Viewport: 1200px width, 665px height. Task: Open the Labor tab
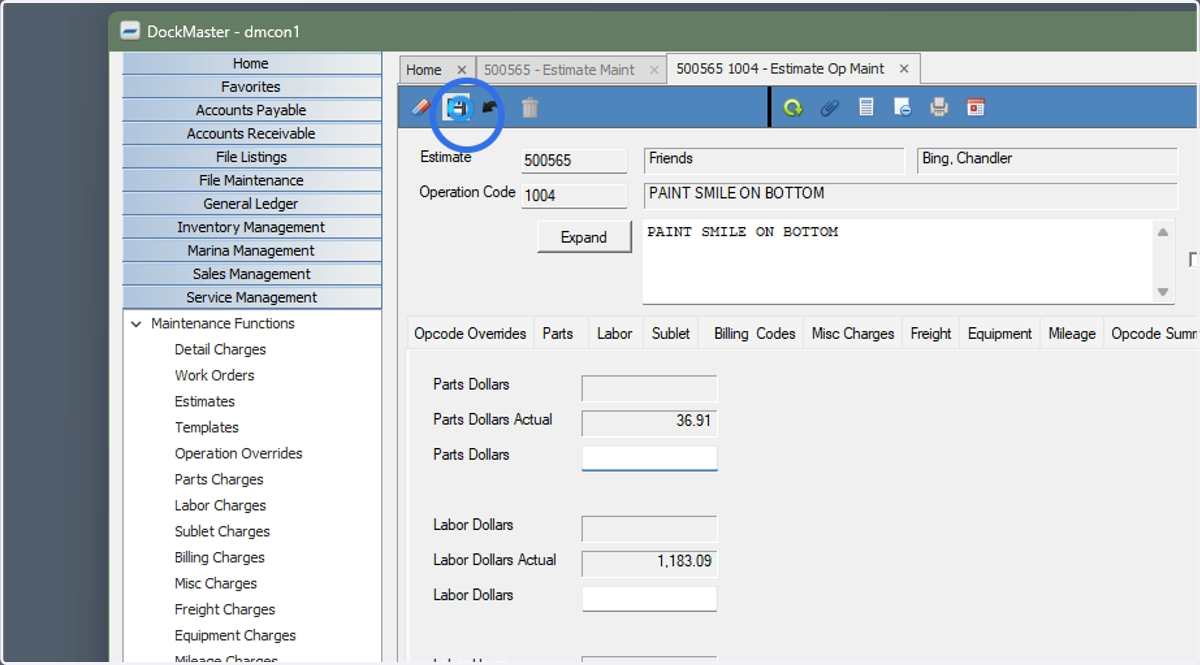[x=614, y=334]
